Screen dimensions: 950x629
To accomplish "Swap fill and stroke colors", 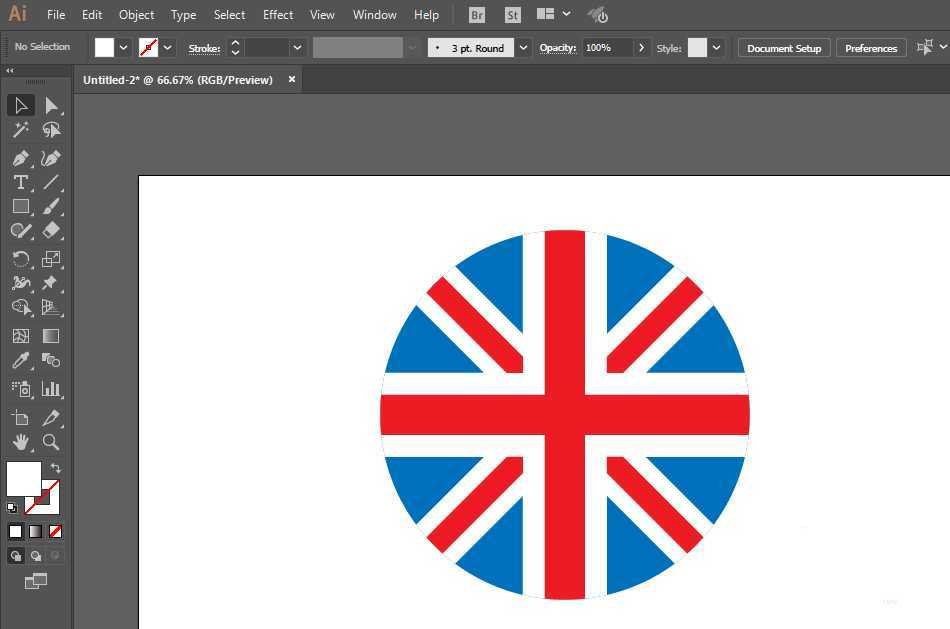I will click(x=56, y=468).
